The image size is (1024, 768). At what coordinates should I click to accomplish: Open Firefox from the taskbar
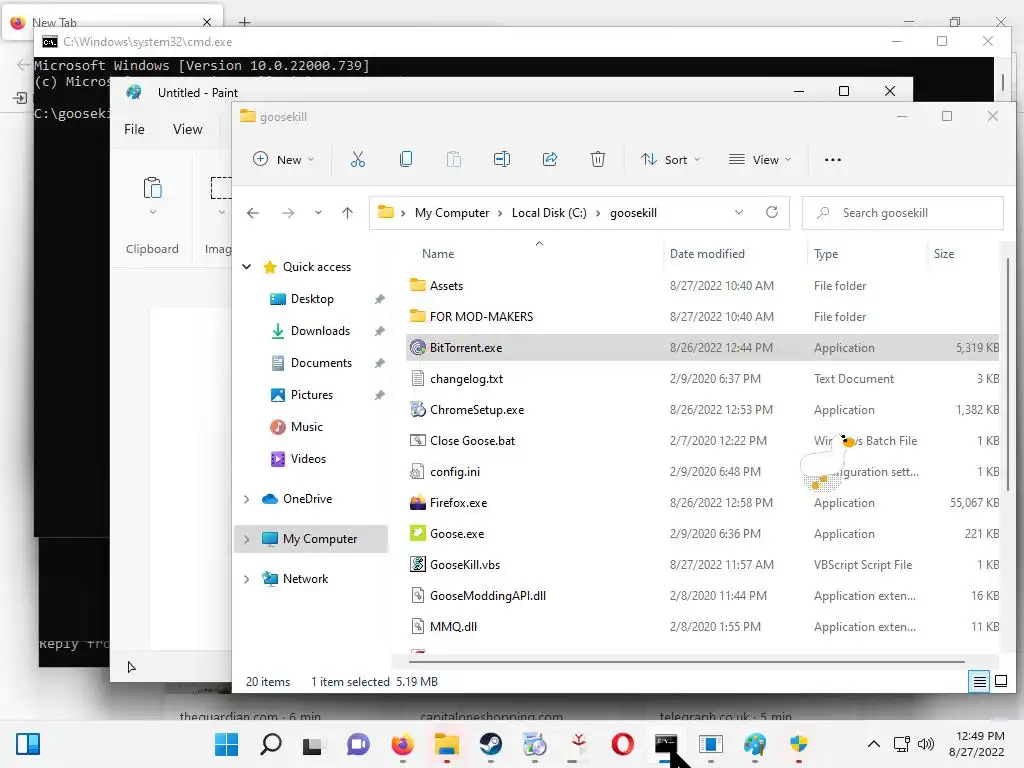(402, 744)
